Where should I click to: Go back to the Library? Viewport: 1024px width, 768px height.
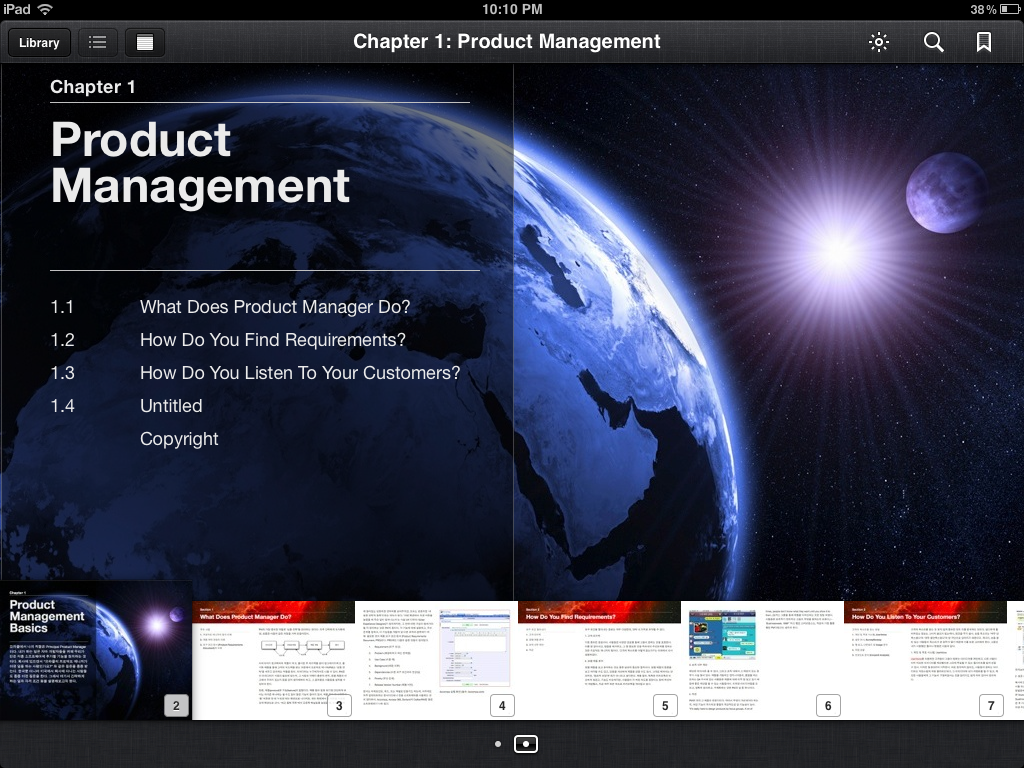coord(39,42)
